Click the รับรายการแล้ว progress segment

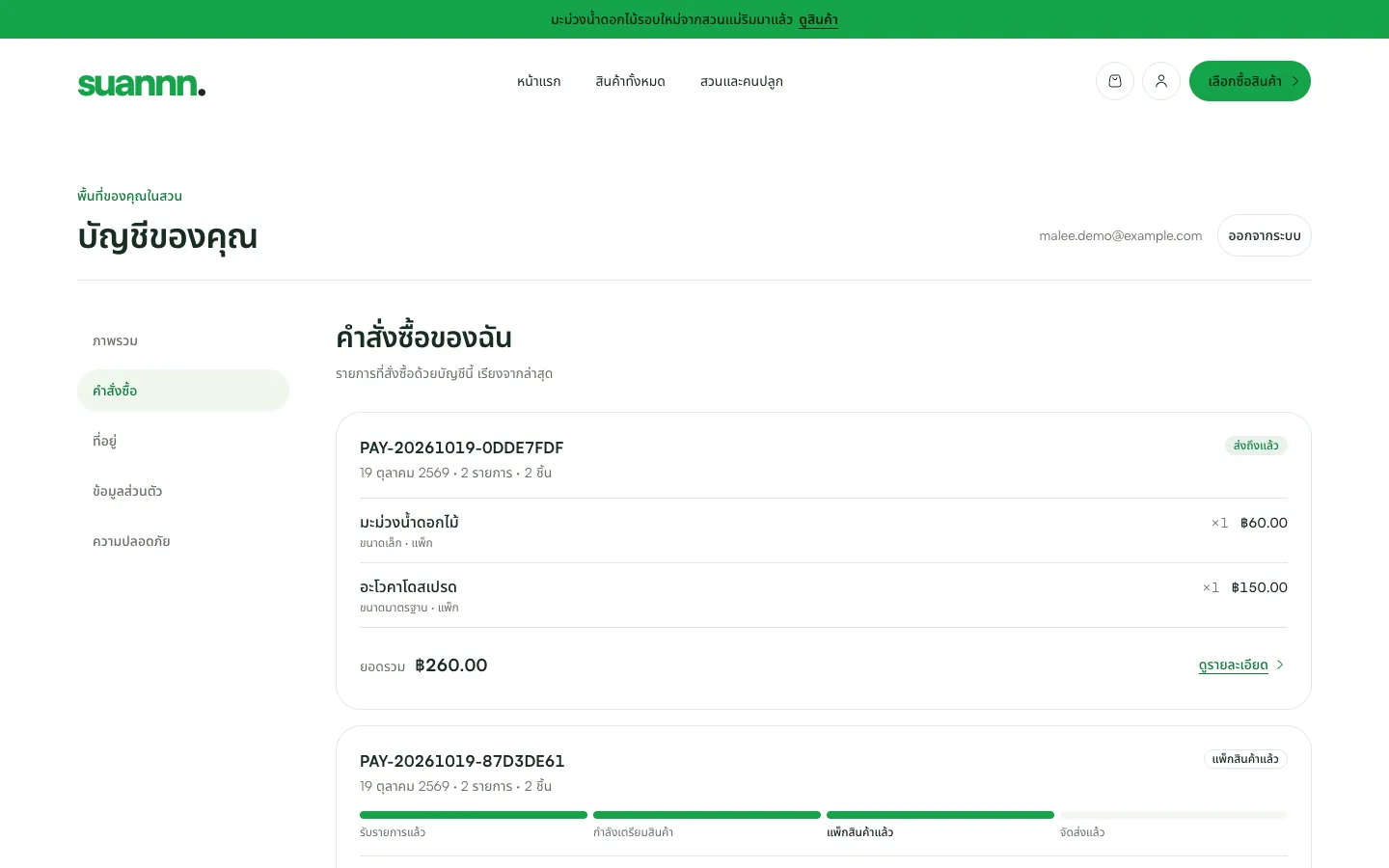pyautogui.click(x=474, y=815)
